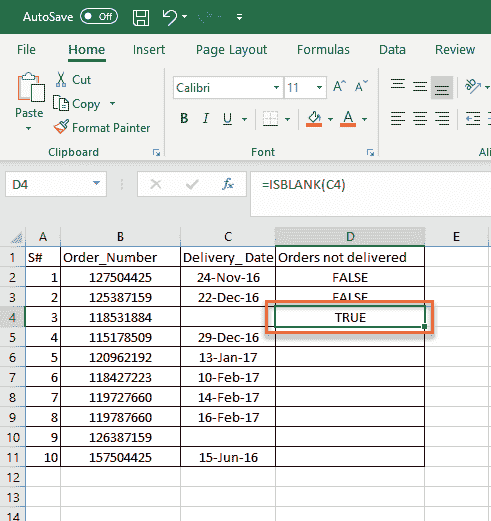Click the Format Painter brush icon
Image resolution: width=491 pixels, height=521 pixels.
pos(61,127)
